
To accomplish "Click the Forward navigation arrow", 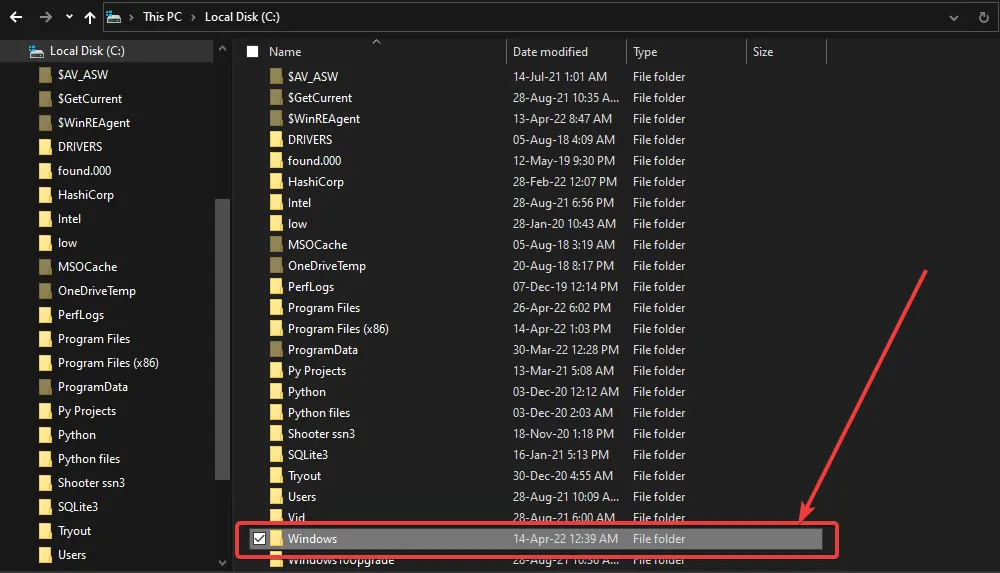I will tap(44, 17).
